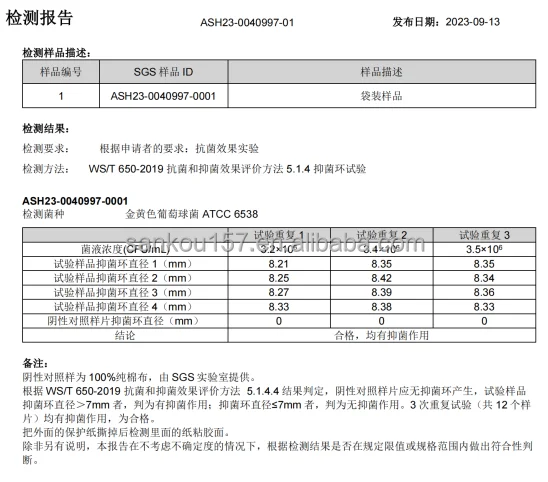Screen dimensions: 548x482
Task: Select report number ASH23-0040997-01 in header
Action: 247,23
